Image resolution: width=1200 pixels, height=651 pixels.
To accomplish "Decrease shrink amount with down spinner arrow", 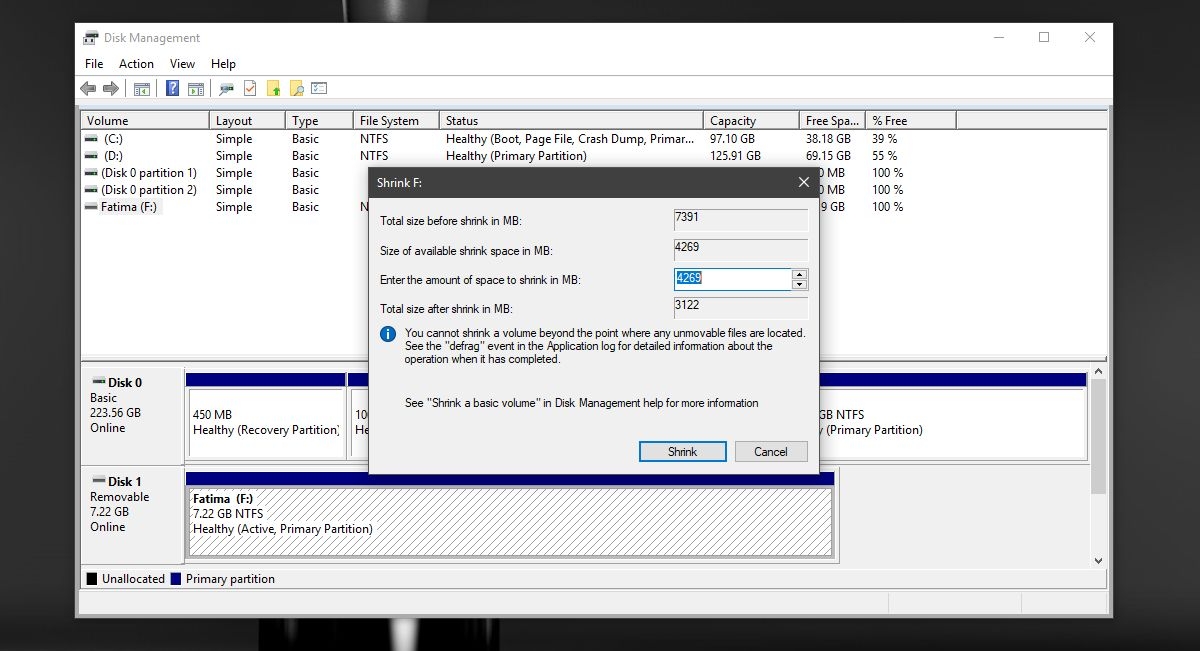I will click(799, 285).
